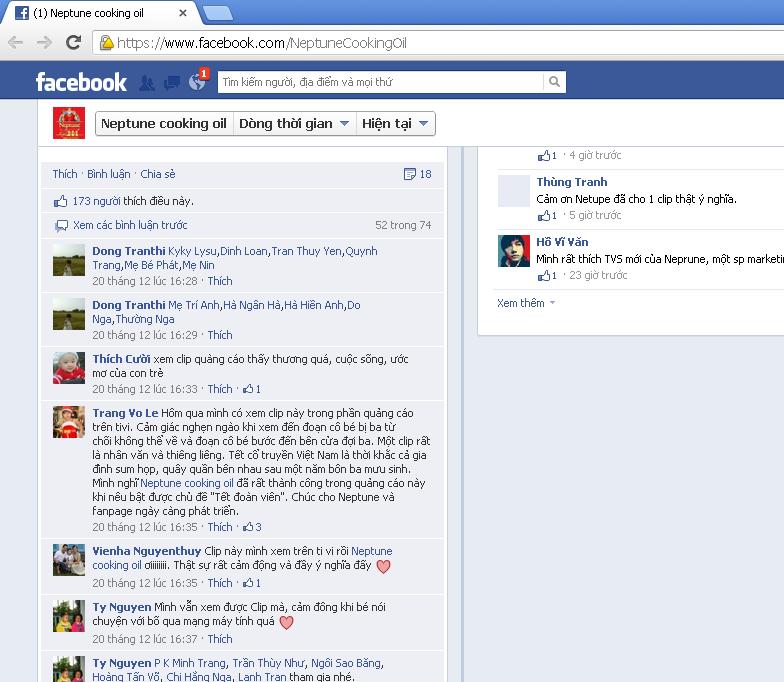Click the Neptune cooking oil page name button
The image size is (784, 682).
pos(164,124)
